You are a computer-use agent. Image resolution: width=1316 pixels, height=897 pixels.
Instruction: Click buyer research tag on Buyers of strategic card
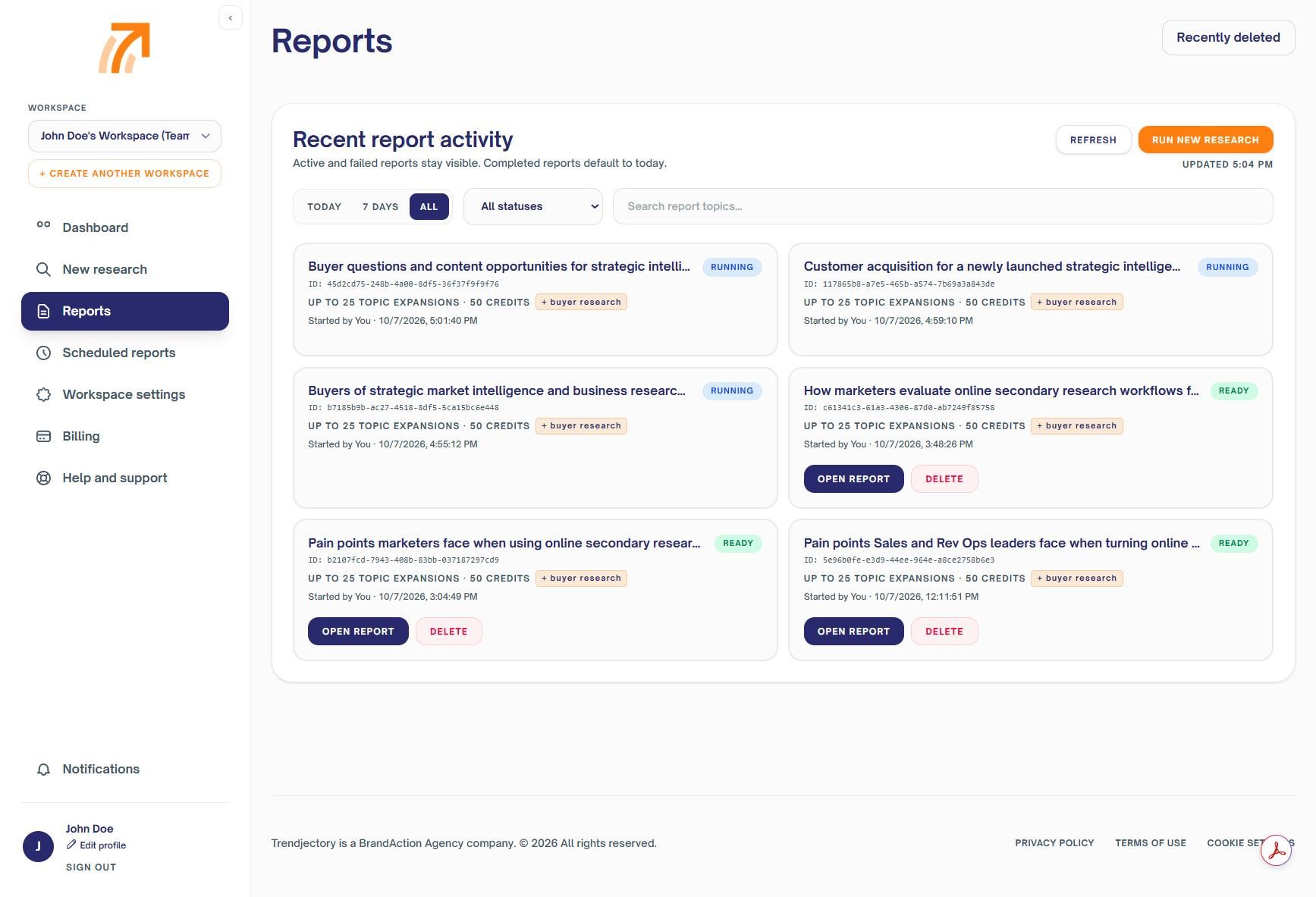(581, 426)
